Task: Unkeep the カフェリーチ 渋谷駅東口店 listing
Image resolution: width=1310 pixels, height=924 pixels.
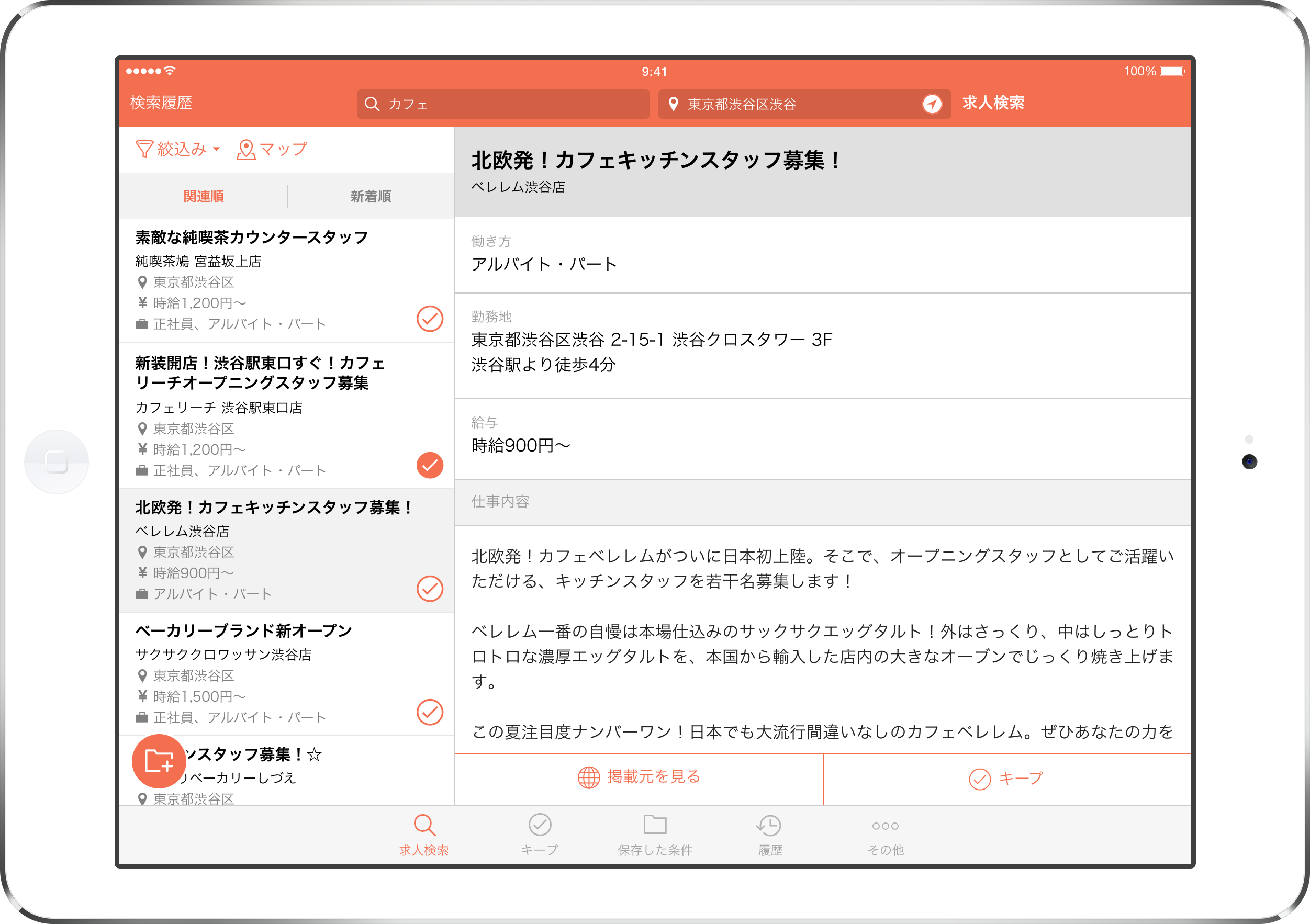Action: coord(430,465)
